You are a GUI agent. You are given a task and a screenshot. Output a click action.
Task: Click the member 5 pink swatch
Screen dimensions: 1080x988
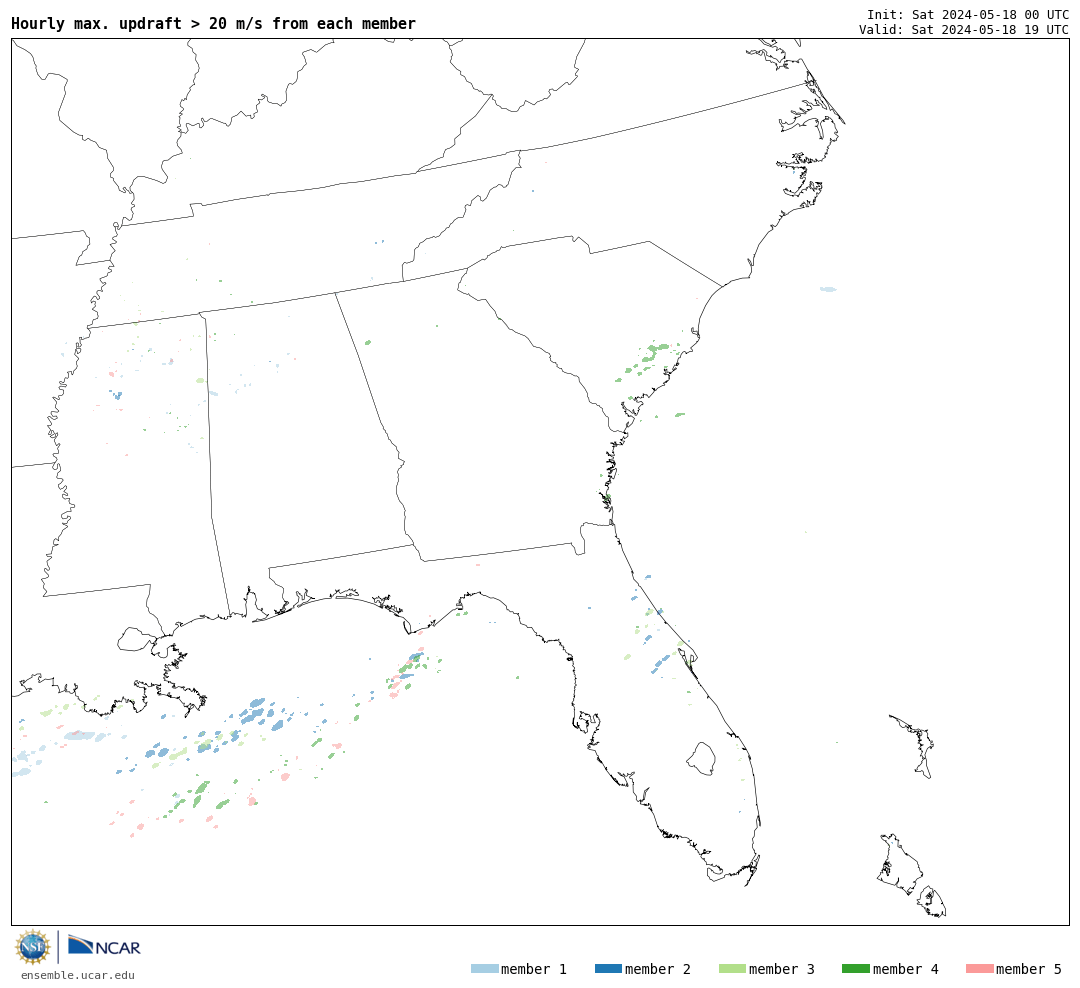(979, 969)
